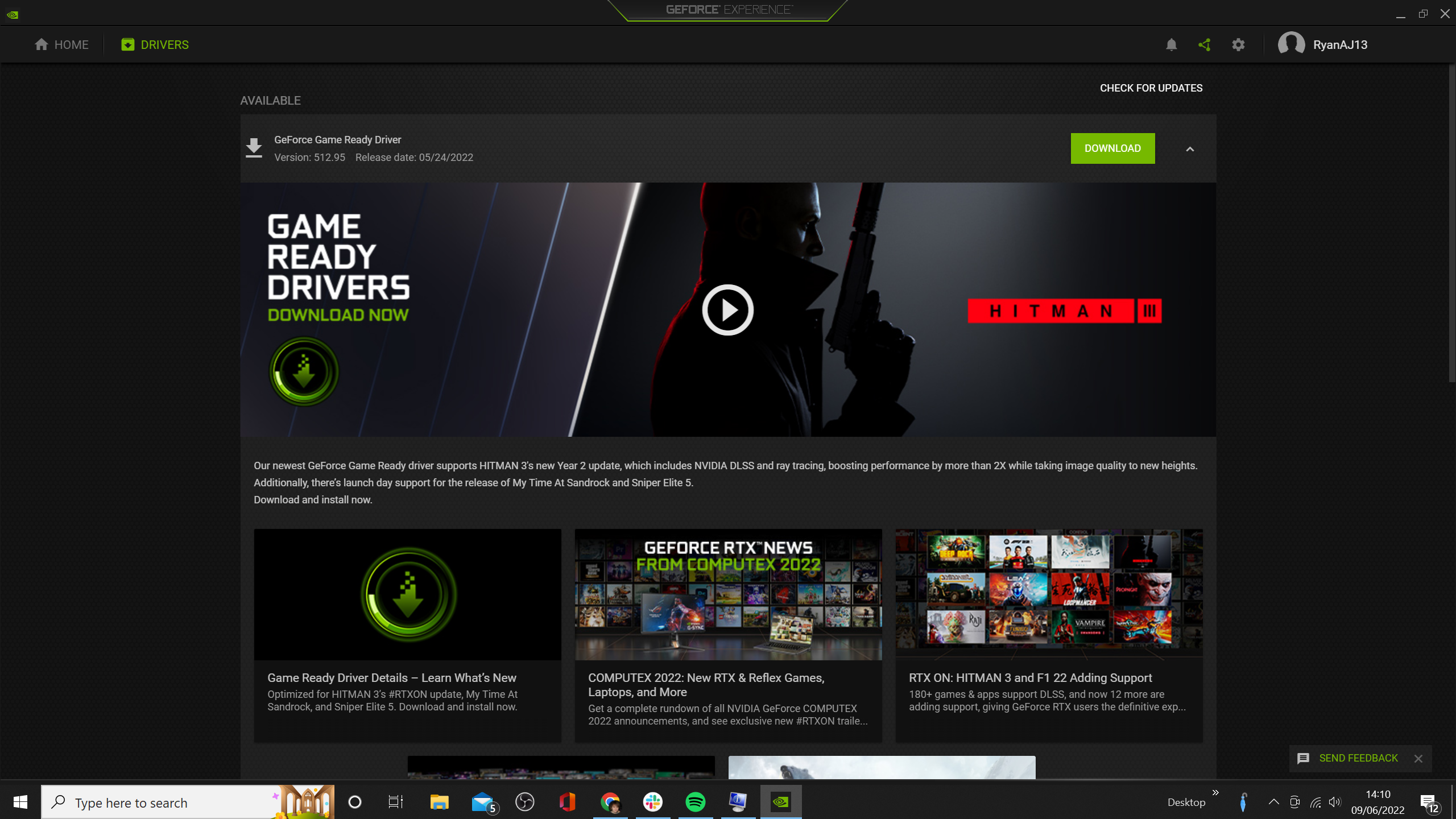Open the COMPUTEX 2022 news card
The width and height of the screenshot is (1456, 819).
coord(728,635)
